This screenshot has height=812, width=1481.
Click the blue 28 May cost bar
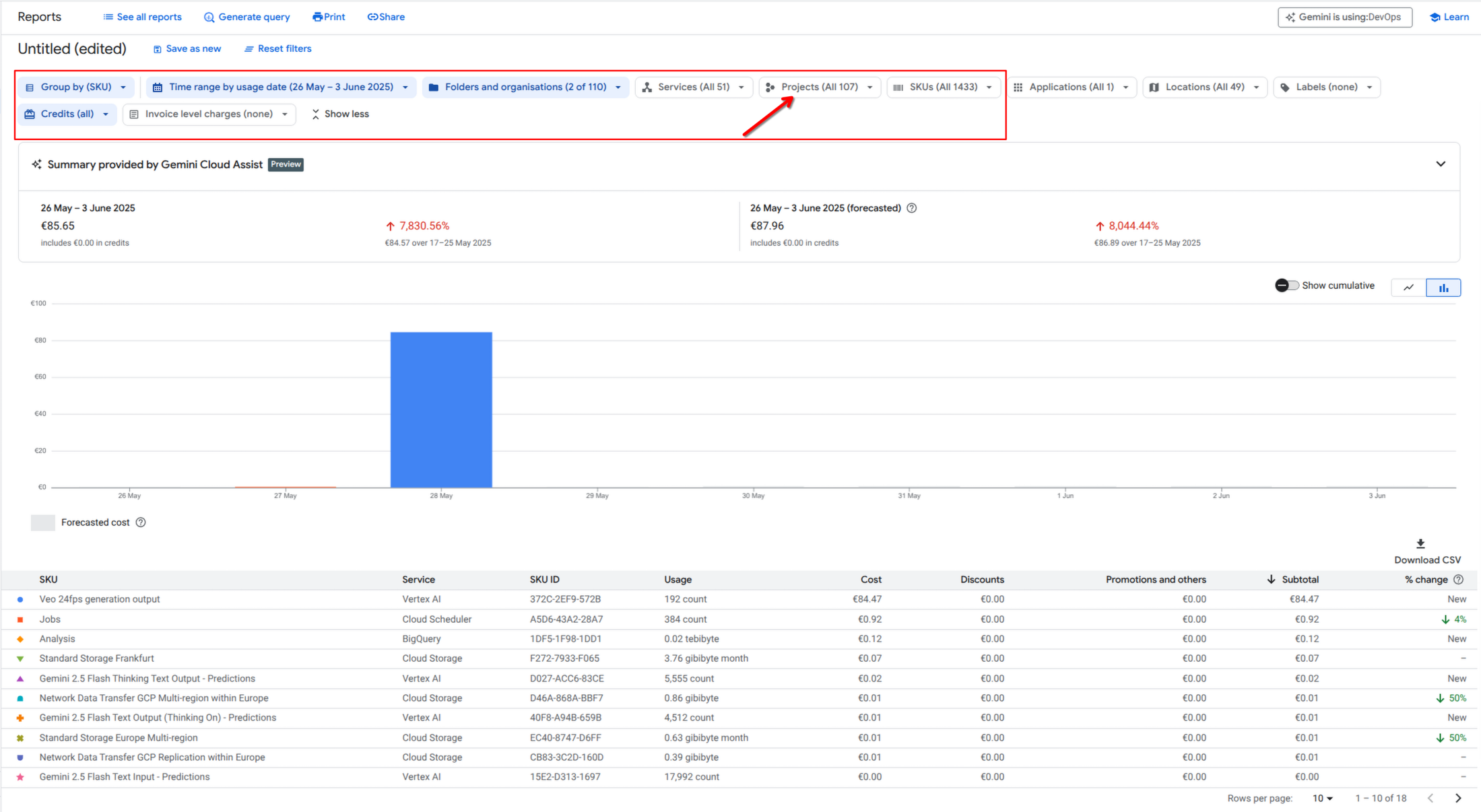coord(441,409)
